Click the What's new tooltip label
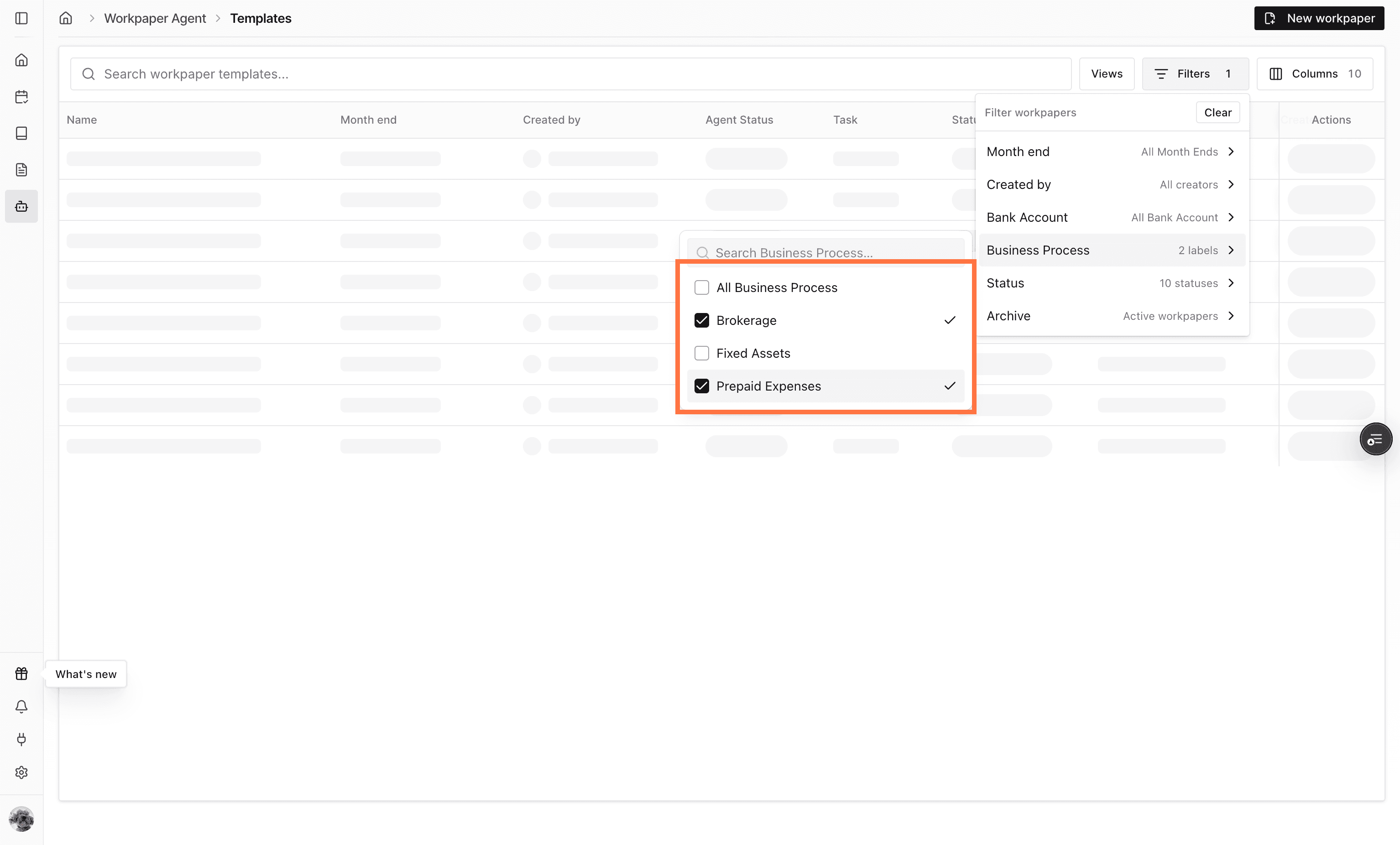1400x845 pixels. pos(86,674)
